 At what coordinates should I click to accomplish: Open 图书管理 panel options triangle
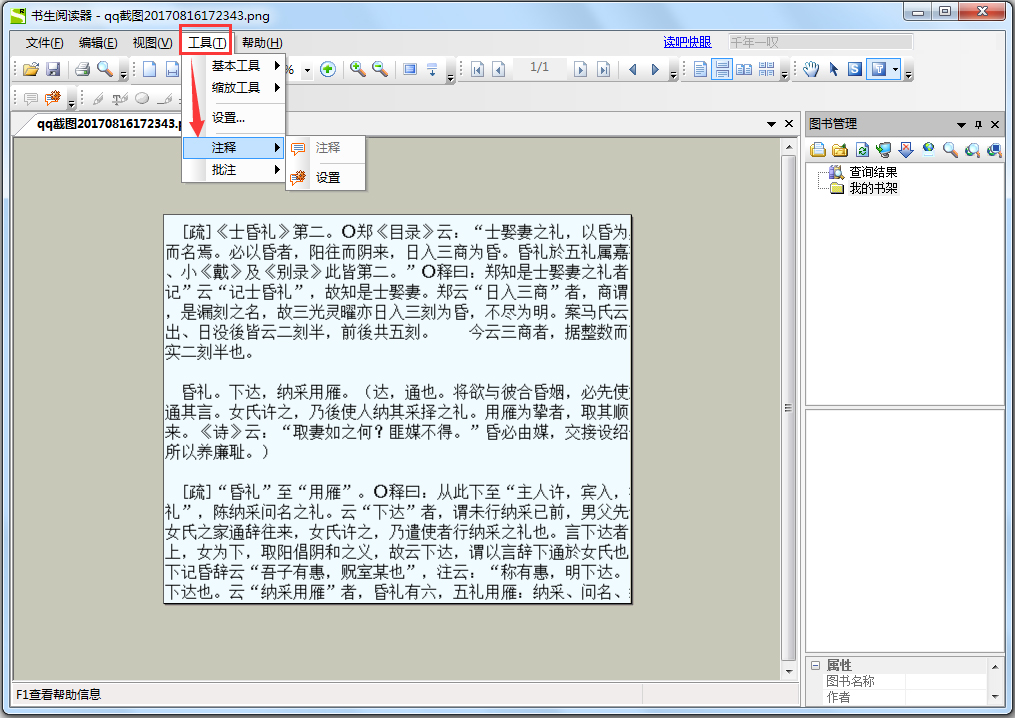coord(961,124)
